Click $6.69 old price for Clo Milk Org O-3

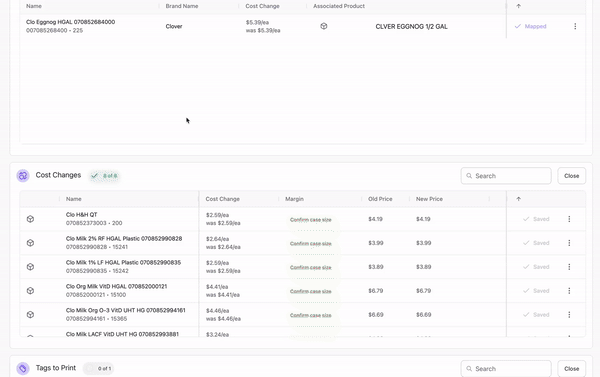[x=375, y=315]
